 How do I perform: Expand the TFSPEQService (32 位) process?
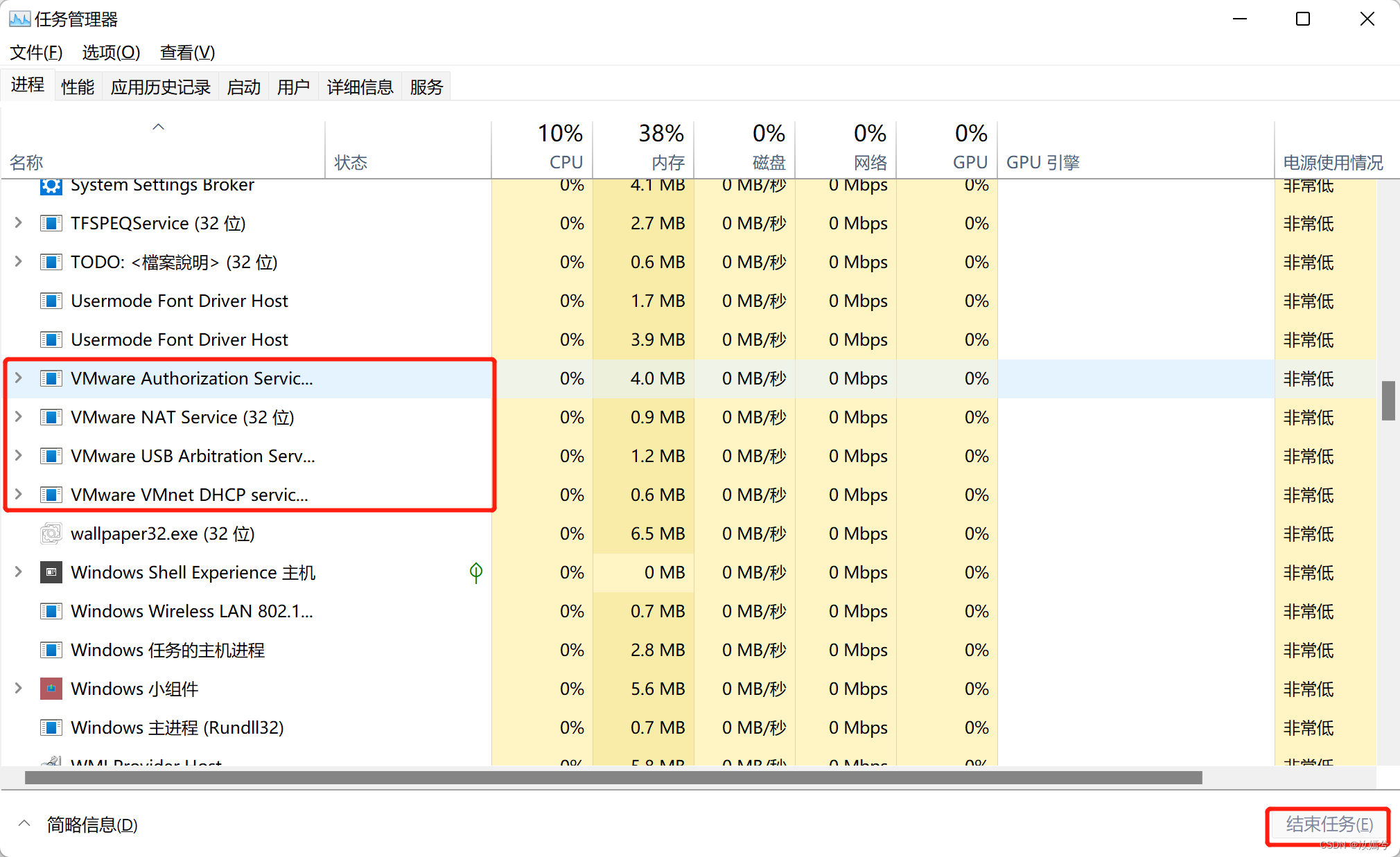pyautogui.click(x=19, y=223)
